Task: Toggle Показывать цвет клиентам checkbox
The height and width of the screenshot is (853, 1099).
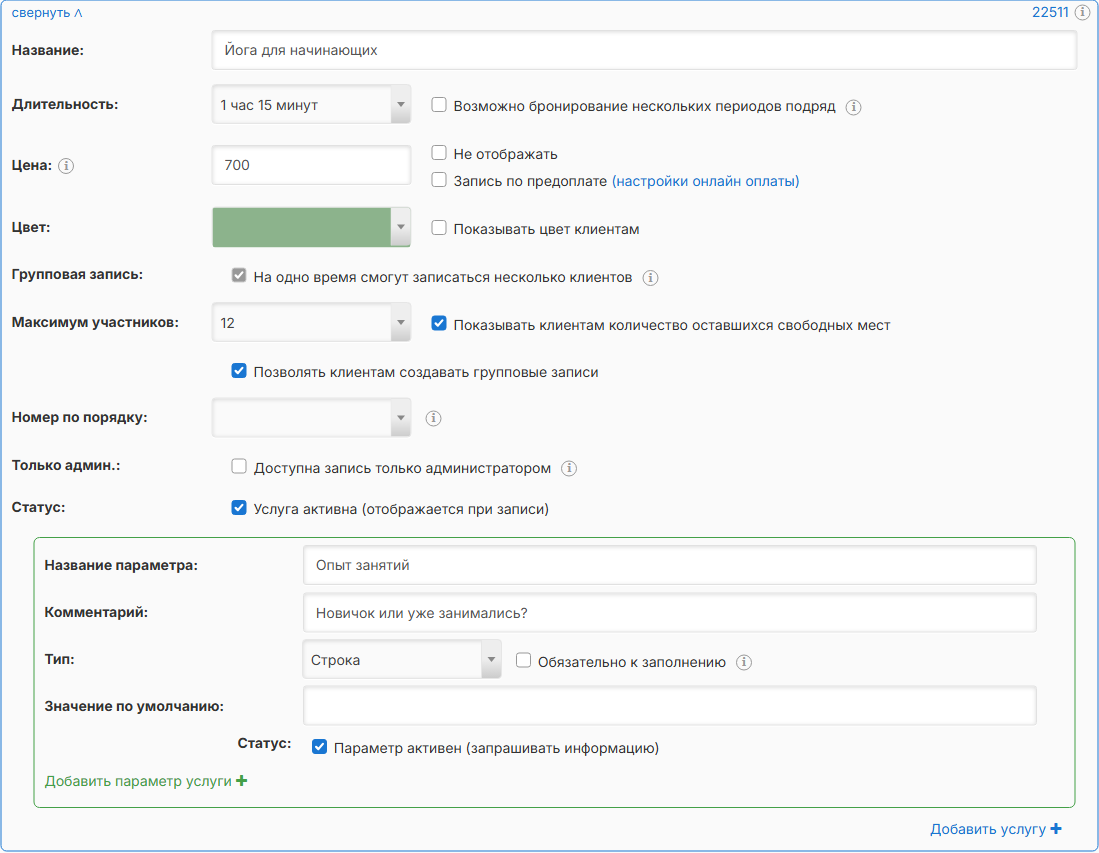Action: click(439, 228)
